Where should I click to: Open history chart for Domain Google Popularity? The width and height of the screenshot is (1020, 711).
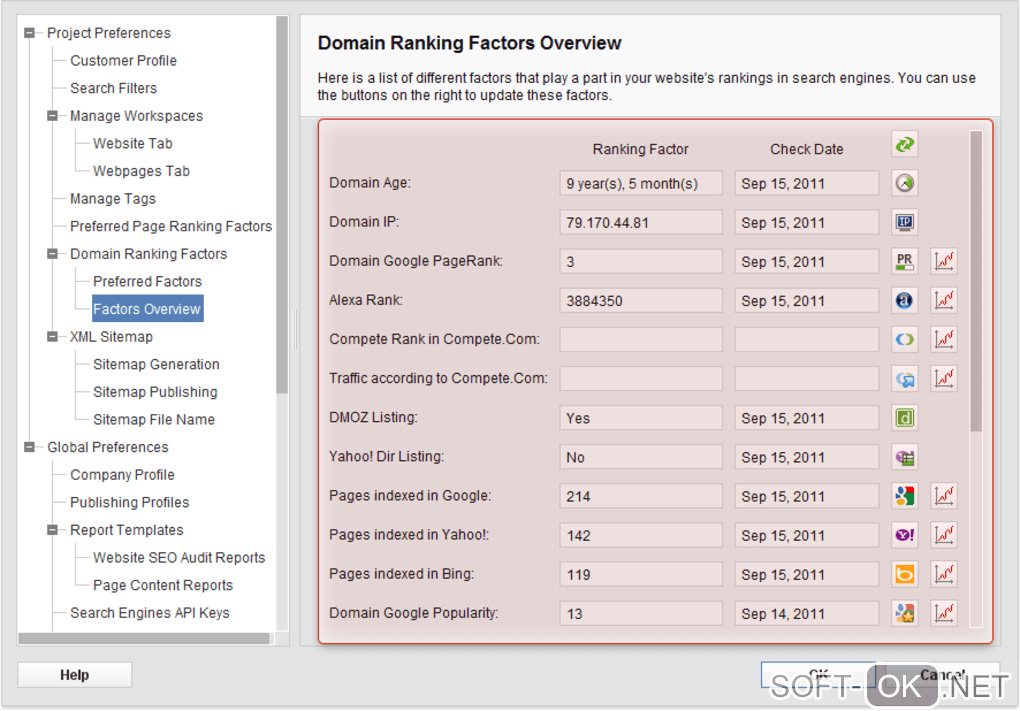(944, 613)
